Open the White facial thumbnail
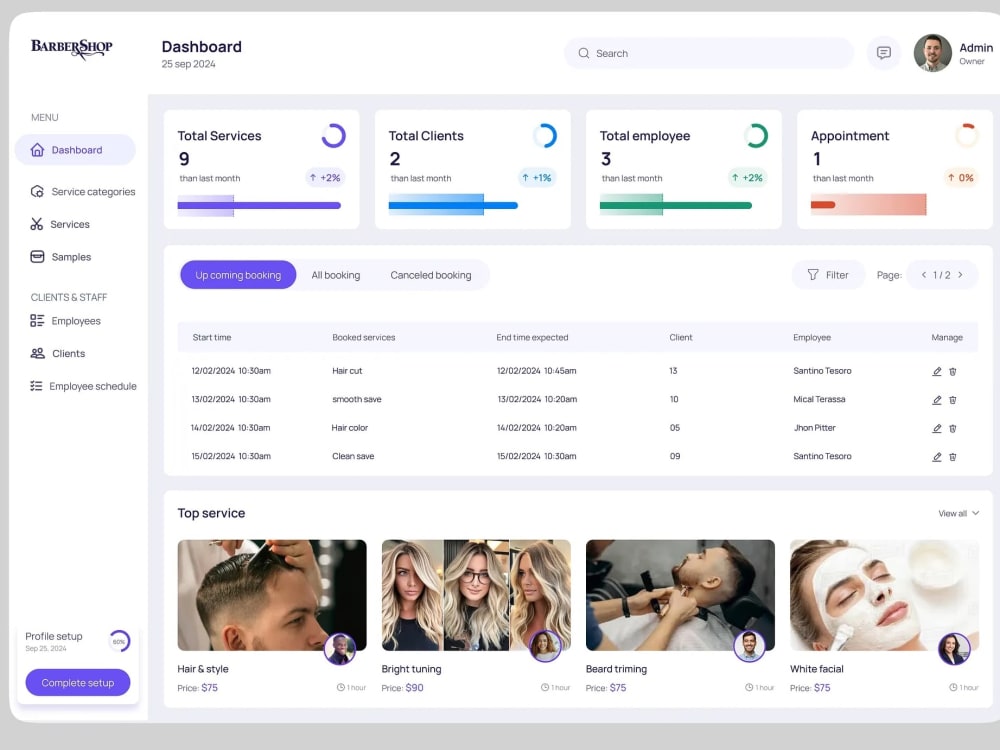The width and height of the screenshot is (1000, 750). point(884,595)
